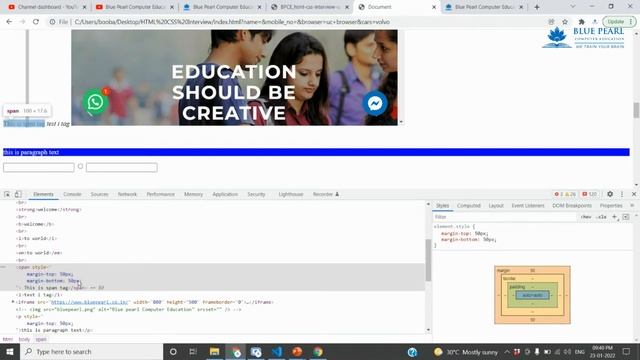Viewport: 640px width, 360px height.
Task: Select the html breadcrumb
Action: coord(8,339)
